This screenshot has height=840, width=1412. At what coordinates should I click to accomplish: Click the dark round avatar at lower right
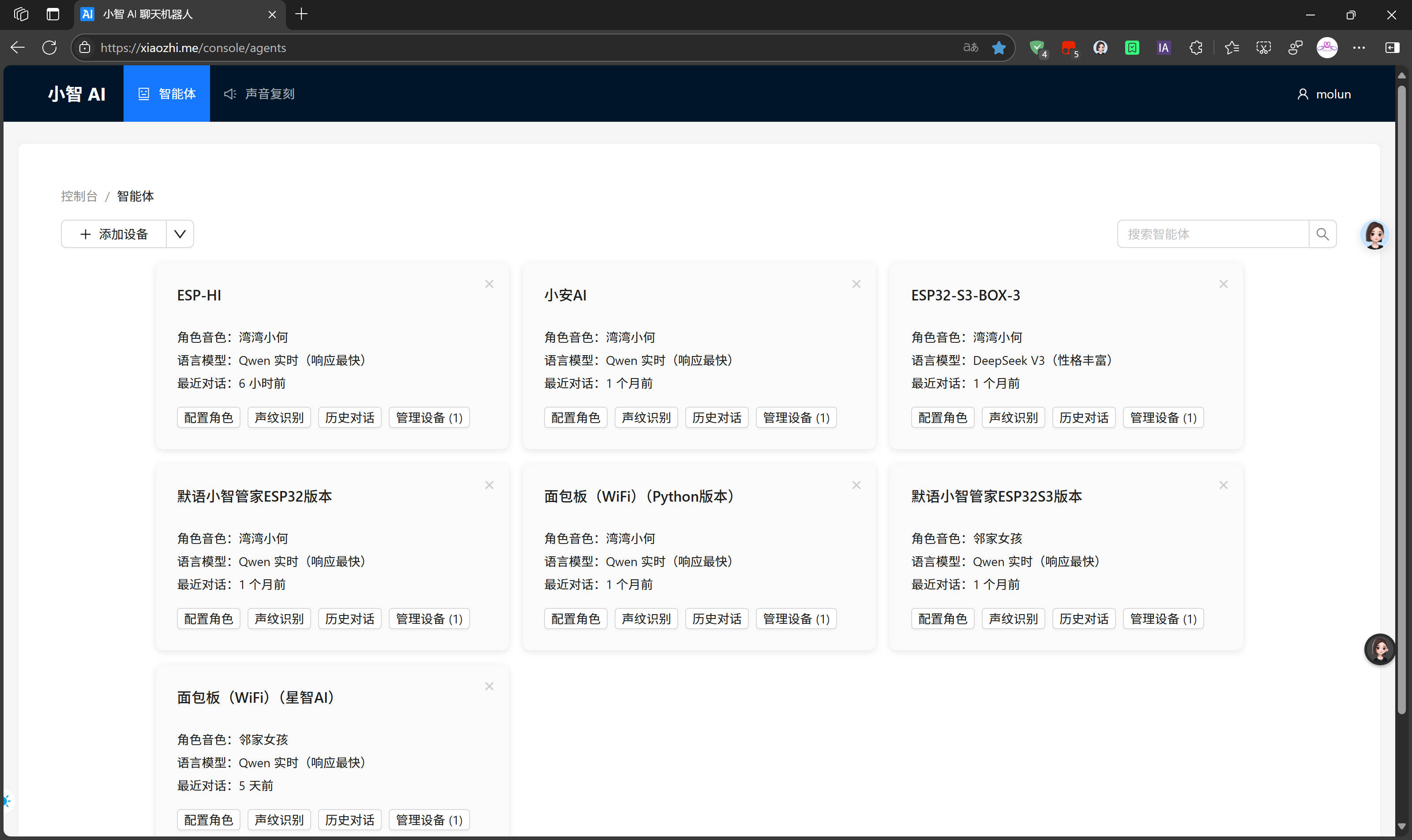(x=1380, y=649)
